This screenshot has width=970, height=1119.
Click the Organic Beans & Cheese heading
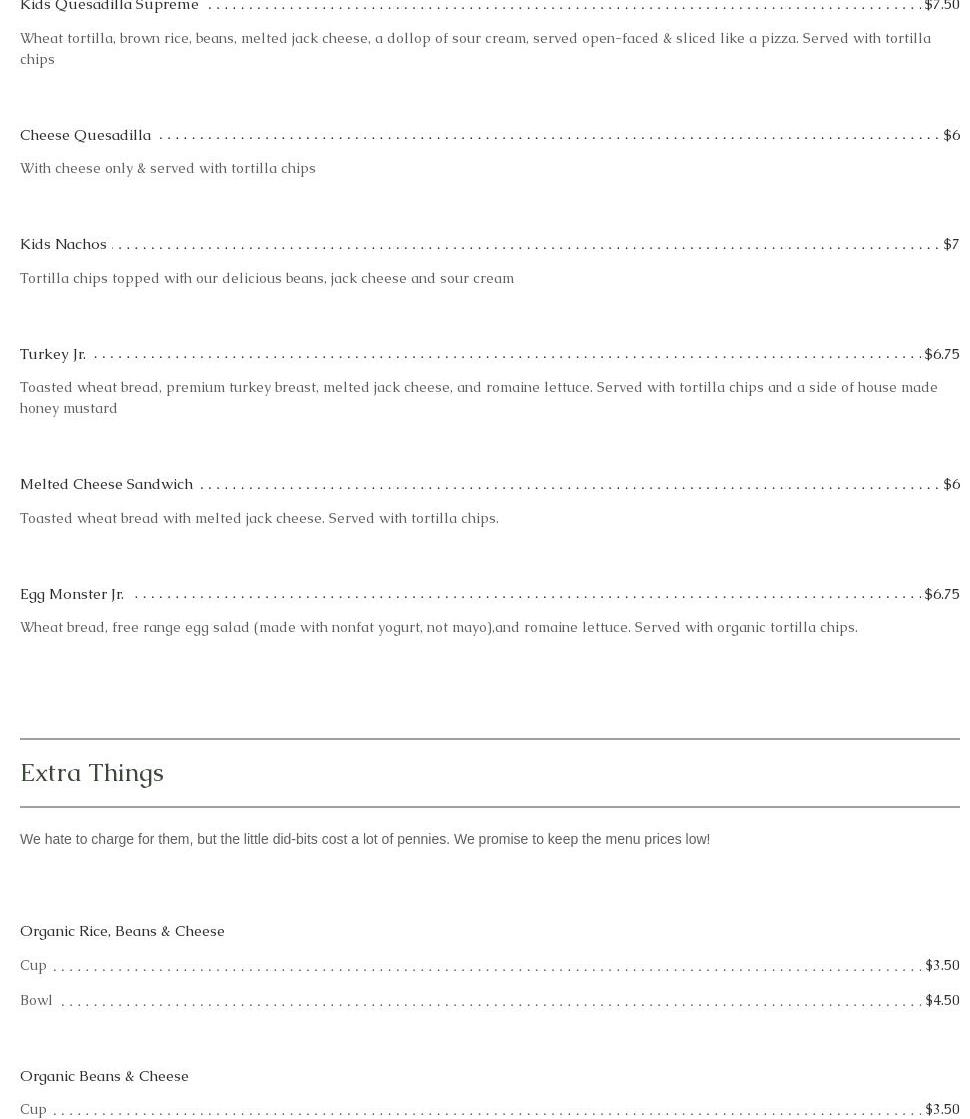[x=104, y=1076]
